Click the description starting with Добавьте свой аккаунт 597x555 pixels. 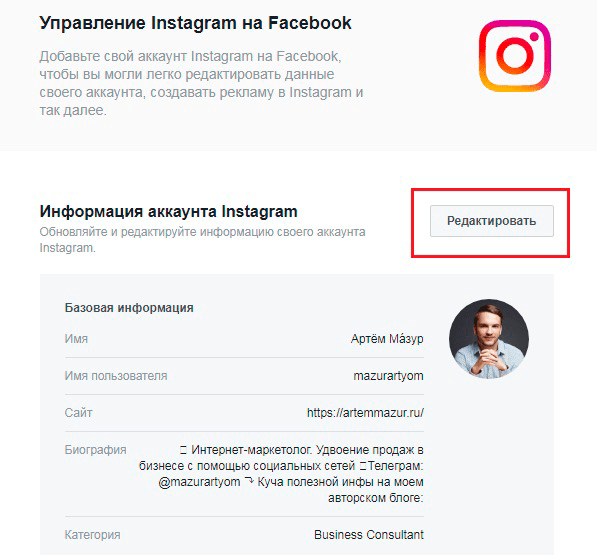201,83
